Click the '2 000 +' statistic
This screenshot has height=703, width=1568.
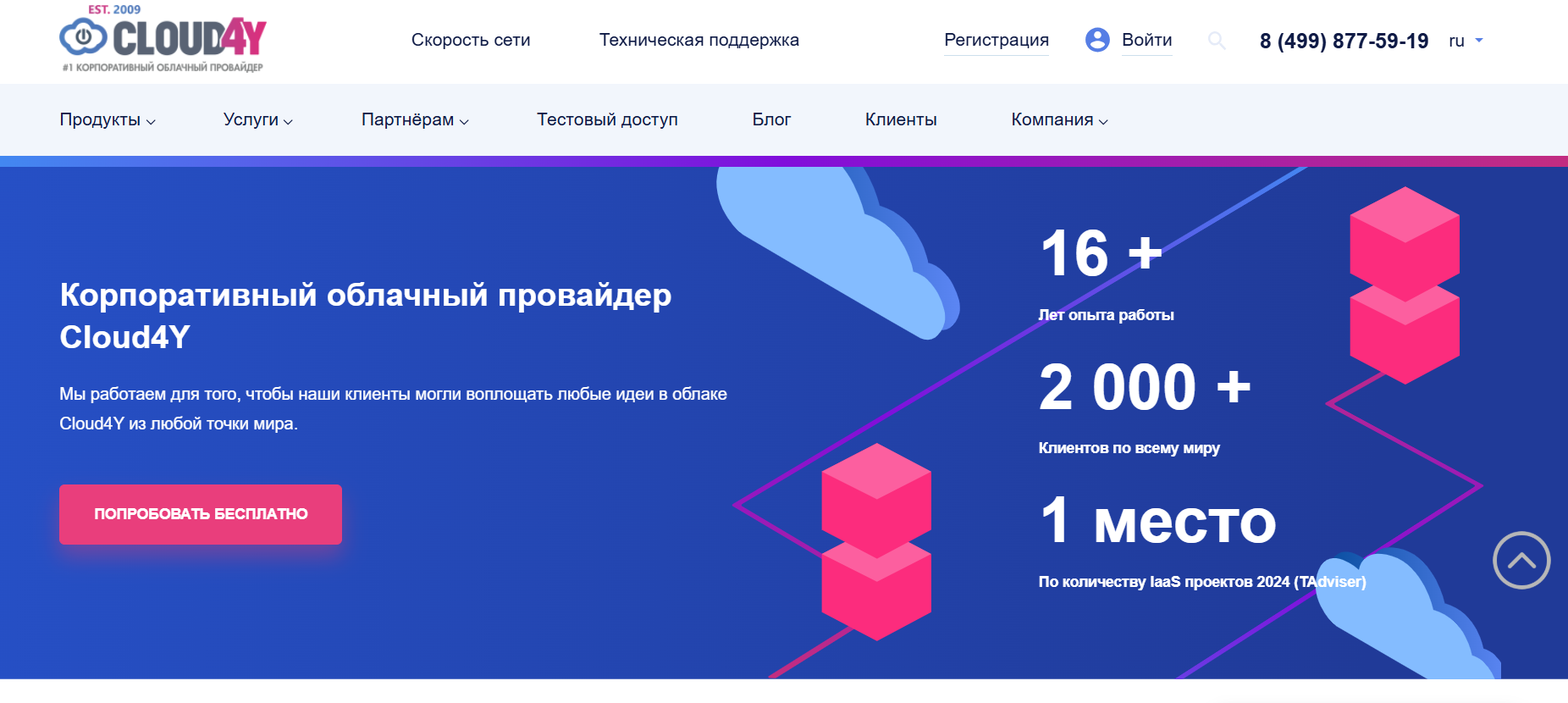coord(1145,387)
